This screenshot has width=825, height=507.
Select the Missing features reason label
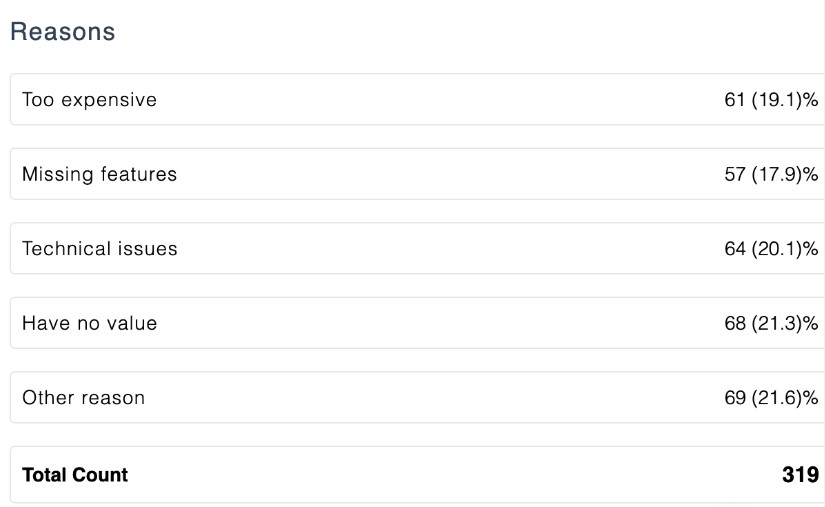pyautogui.click(x=99, y=174)
